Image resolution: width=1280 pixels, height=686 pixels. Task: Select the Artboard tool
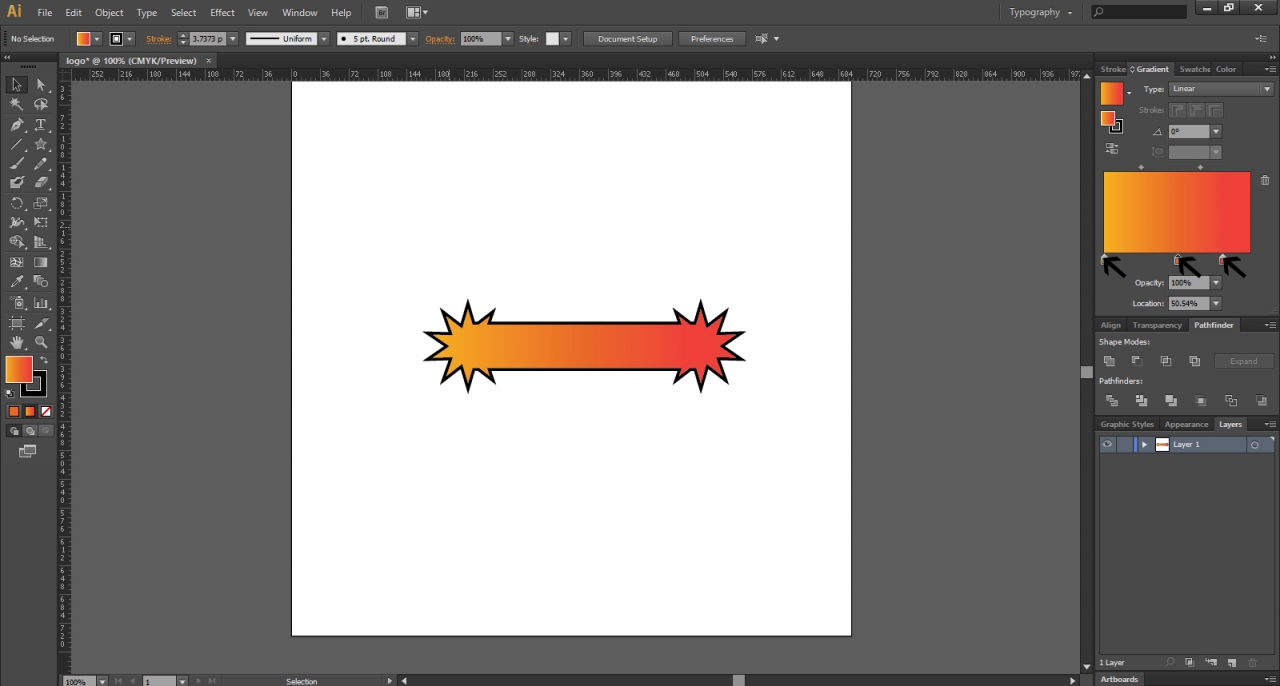click(x=17, y=323)
